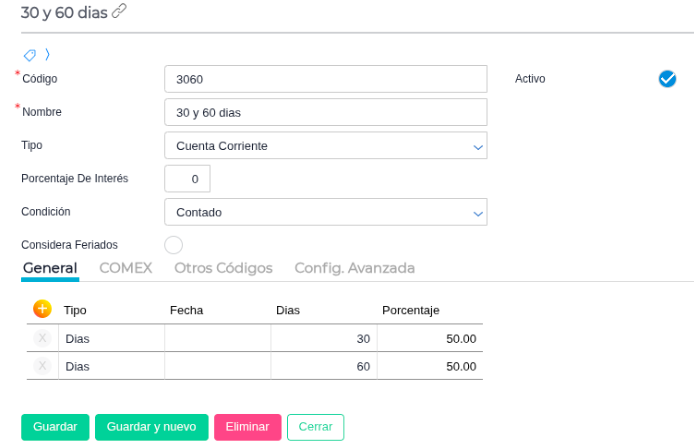Click the Porcentaje De Interés field

coord(187,179)
